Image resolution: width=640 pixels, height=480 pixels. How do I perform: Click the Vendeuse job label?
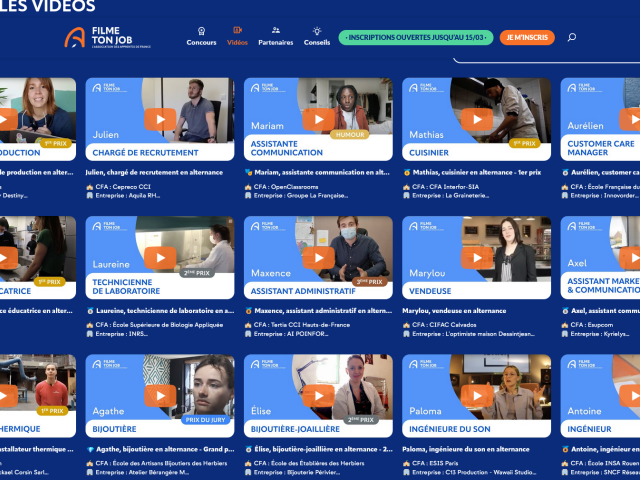tap(430, 291)
